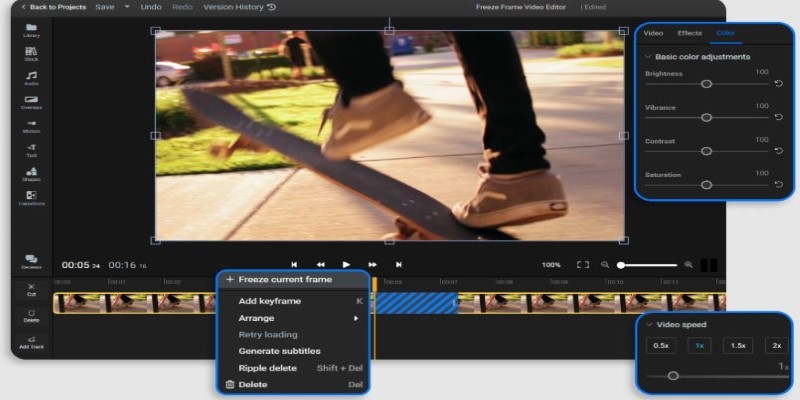
Task: Reset the Brightness value
Action: pos(778,84)
